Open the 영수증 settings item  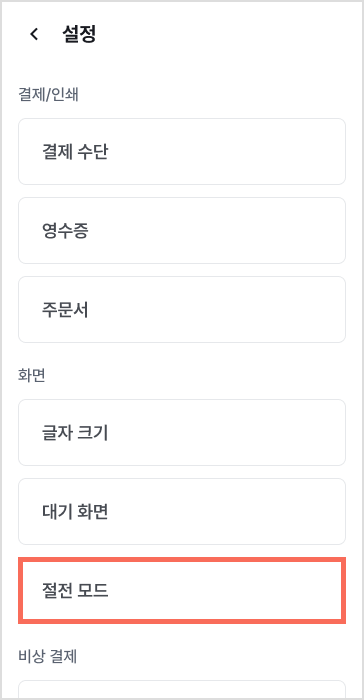(x=182, y=230)
